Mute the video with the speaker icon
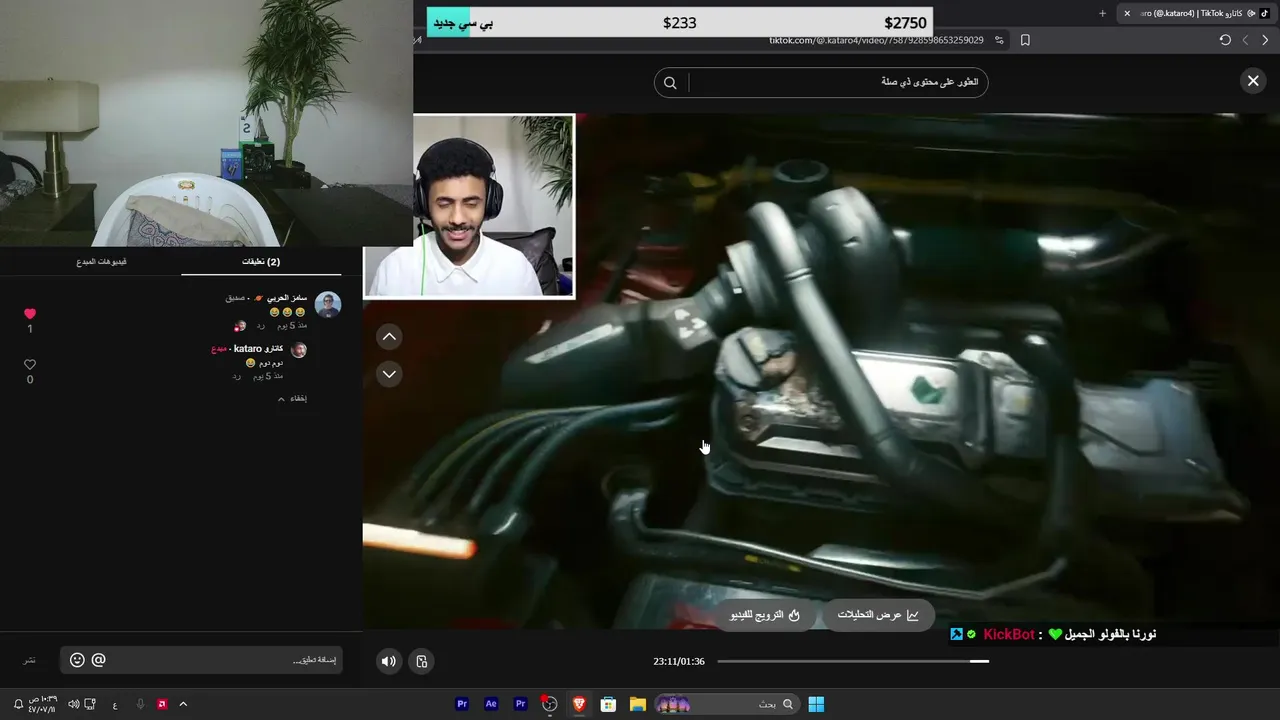 pyautogui.click(x=389, y=661)
